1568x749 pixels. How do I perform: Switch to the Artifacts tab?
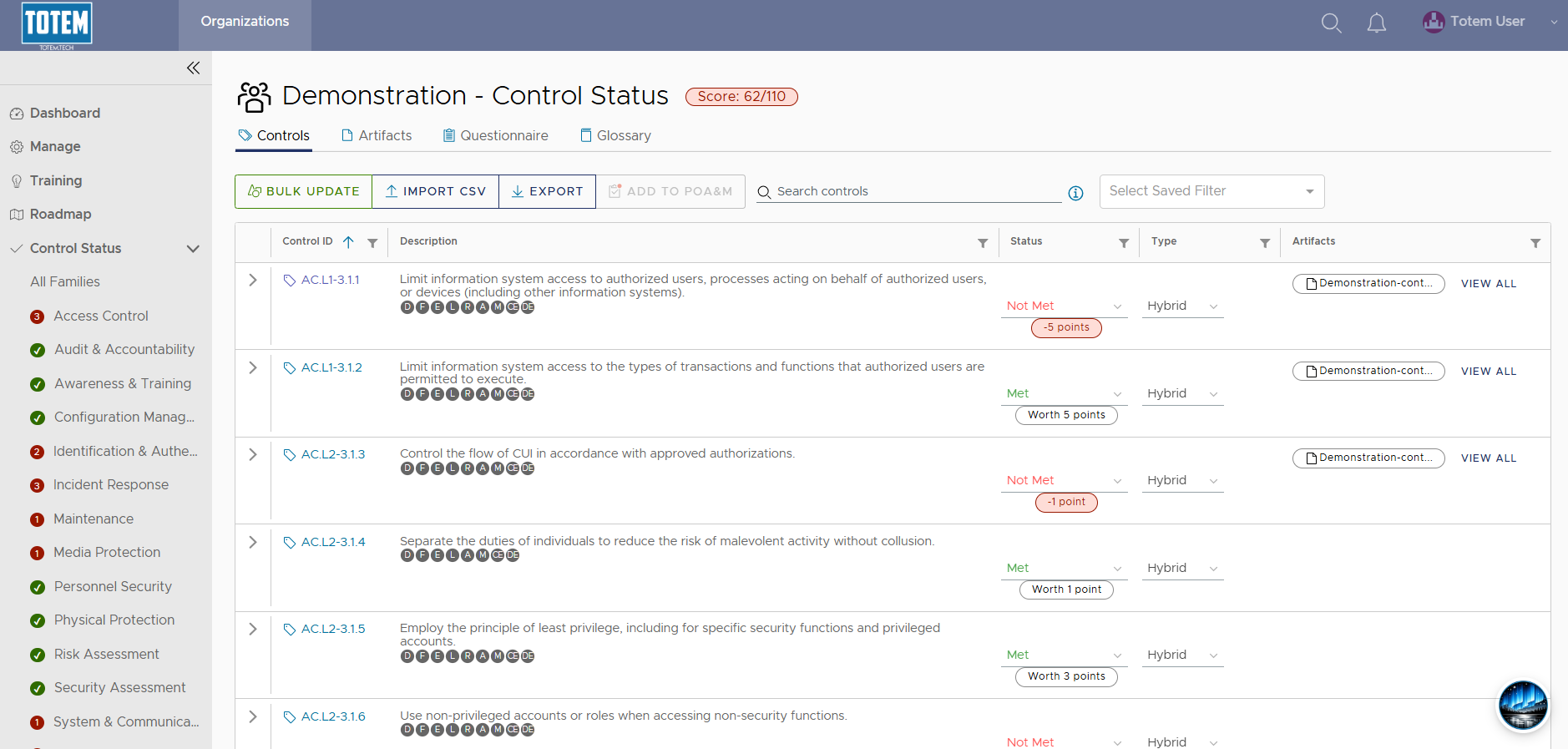click(x=377, y=136)
